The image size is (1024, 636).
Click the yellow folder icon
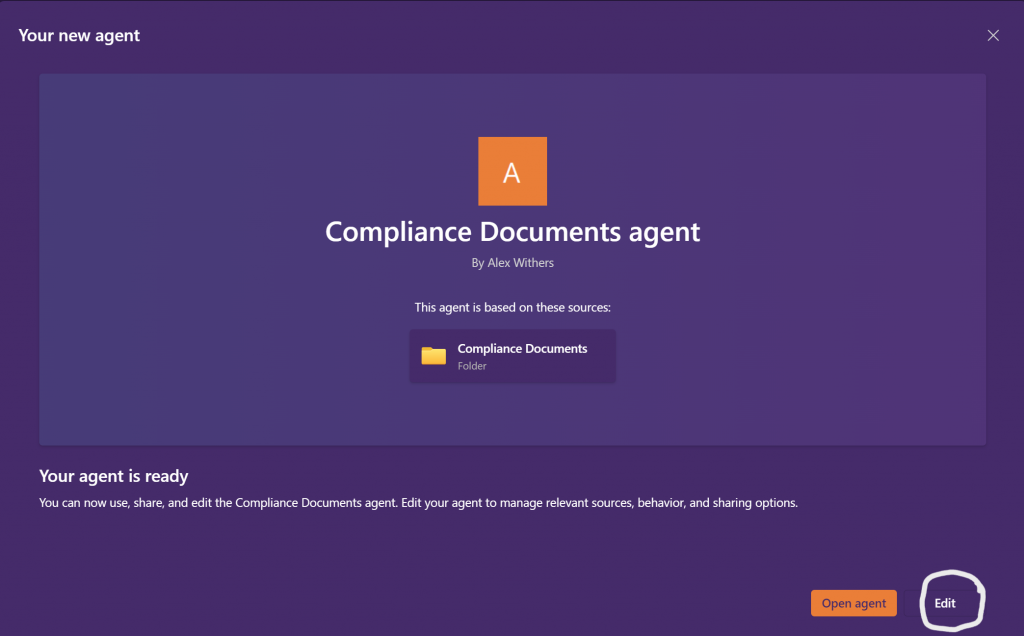(433, 356)
